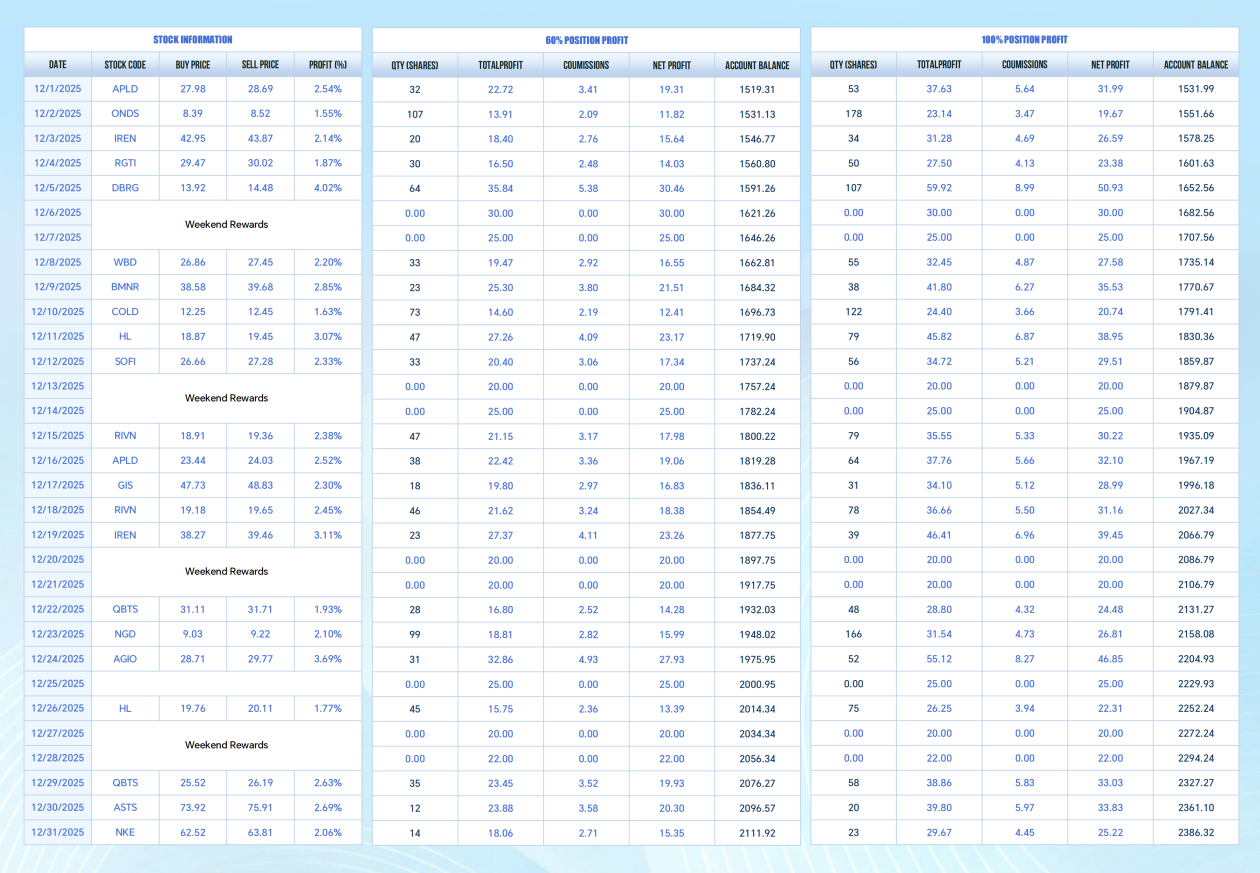Click the Buy Price column header
The width and height of the screenshot is (1260, 873).
[x=193, y=65]
